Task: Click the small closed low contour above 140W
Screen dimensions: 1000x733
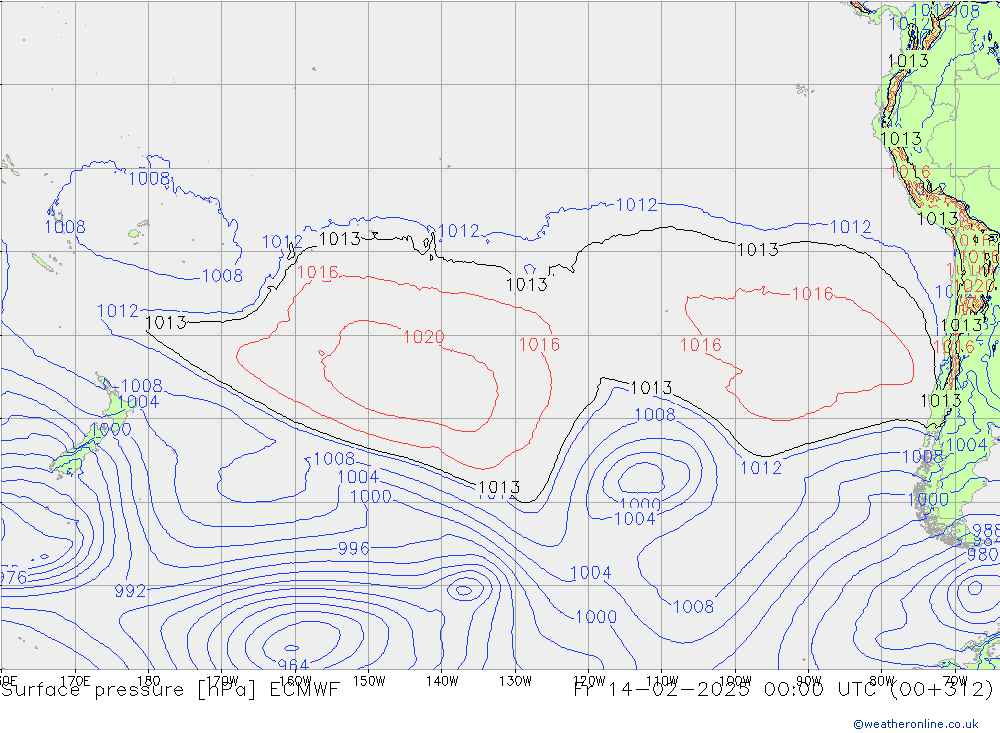Action: 465,589
